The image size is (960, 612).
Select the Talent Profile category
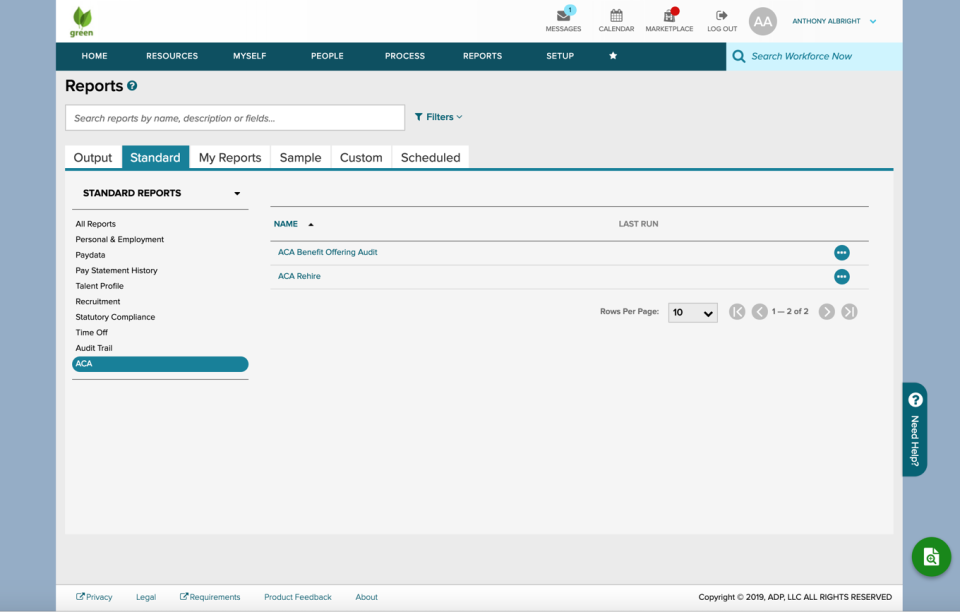[x=99, y=286]
